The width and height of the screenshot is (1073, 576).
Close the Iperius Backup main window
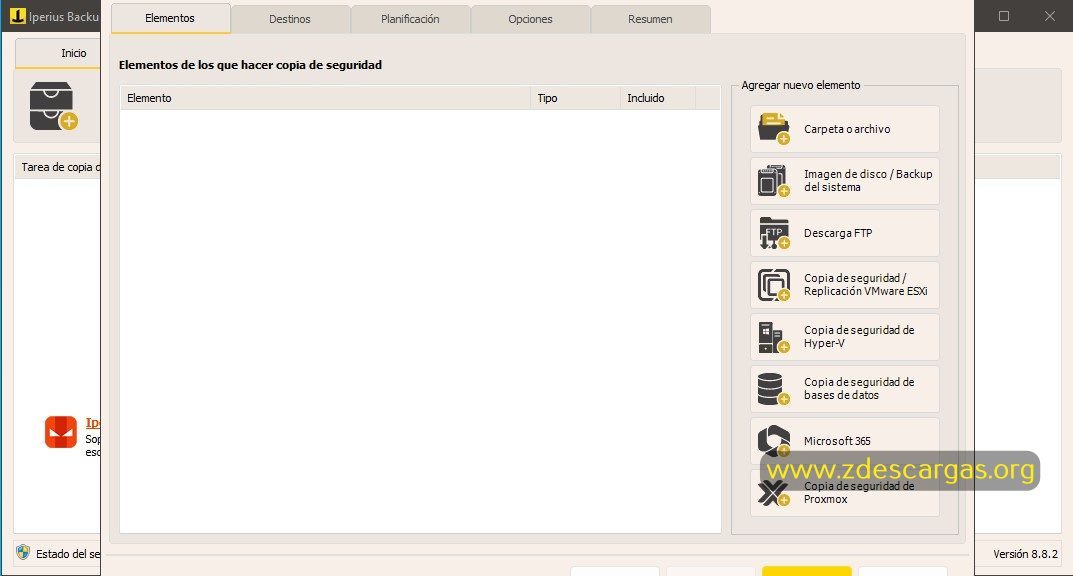(x=1050, y=16)
